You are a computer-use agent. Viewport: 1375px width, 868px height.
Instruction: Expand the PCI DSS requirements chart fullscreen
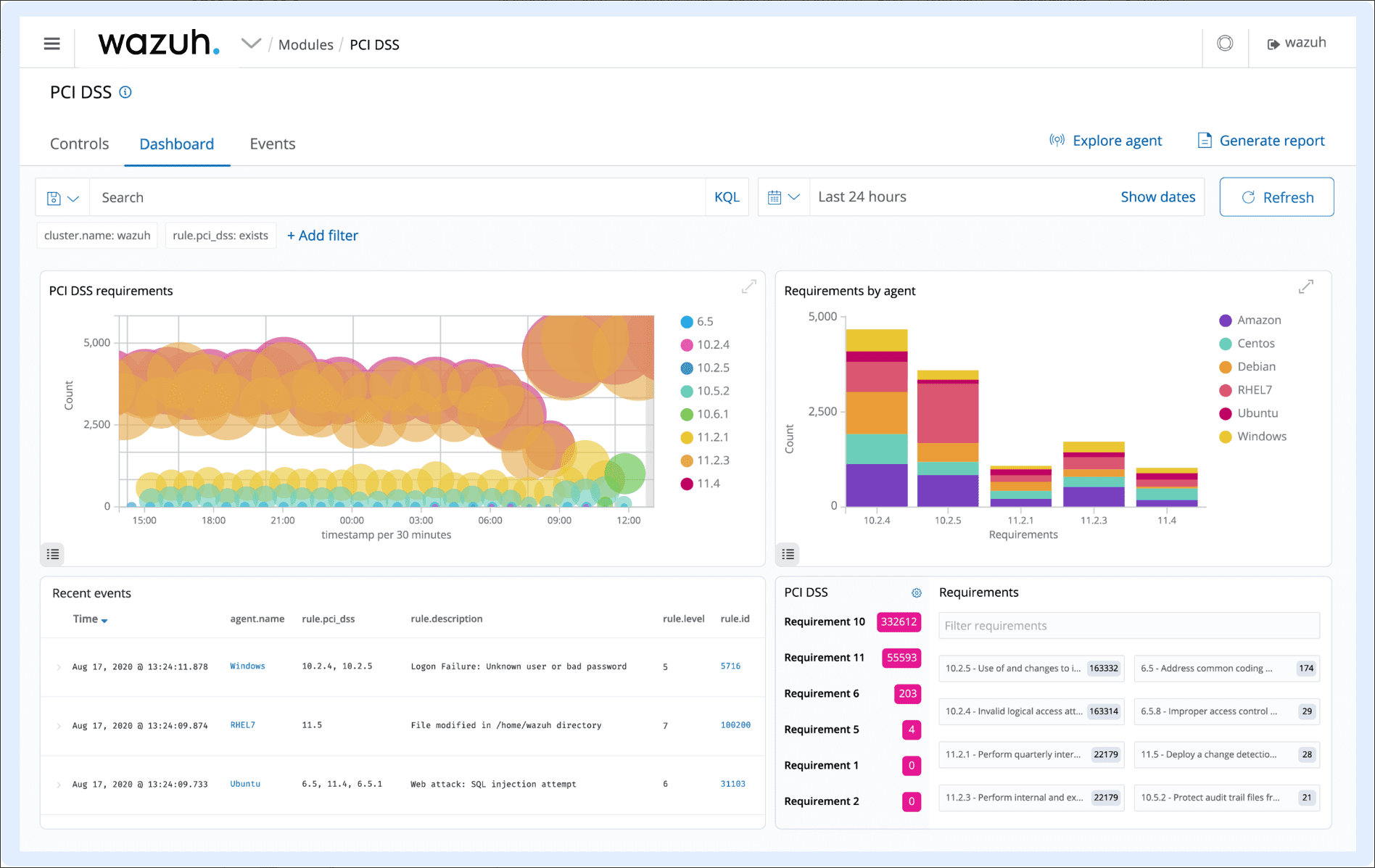[748, 287]
